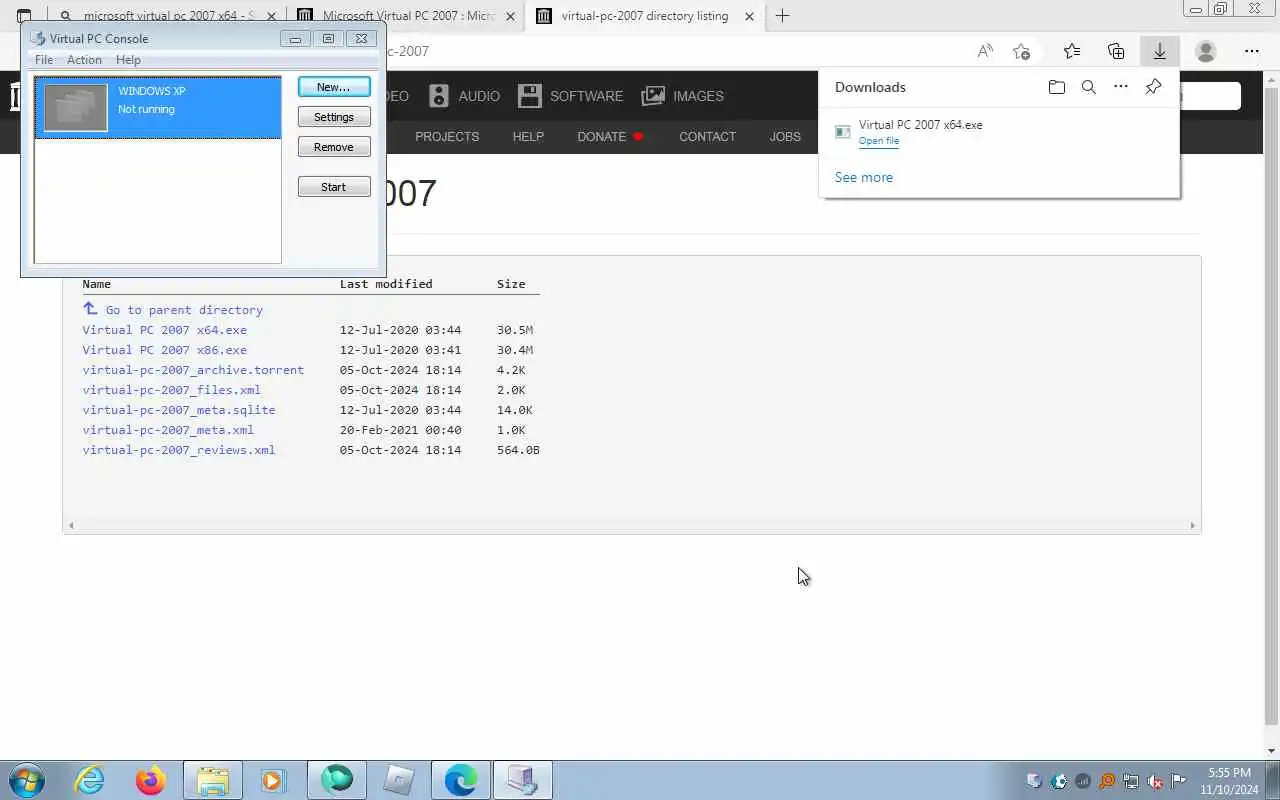
Task: Open the Help menu in Virtual PC Console
Action: [x=128, y=60]
